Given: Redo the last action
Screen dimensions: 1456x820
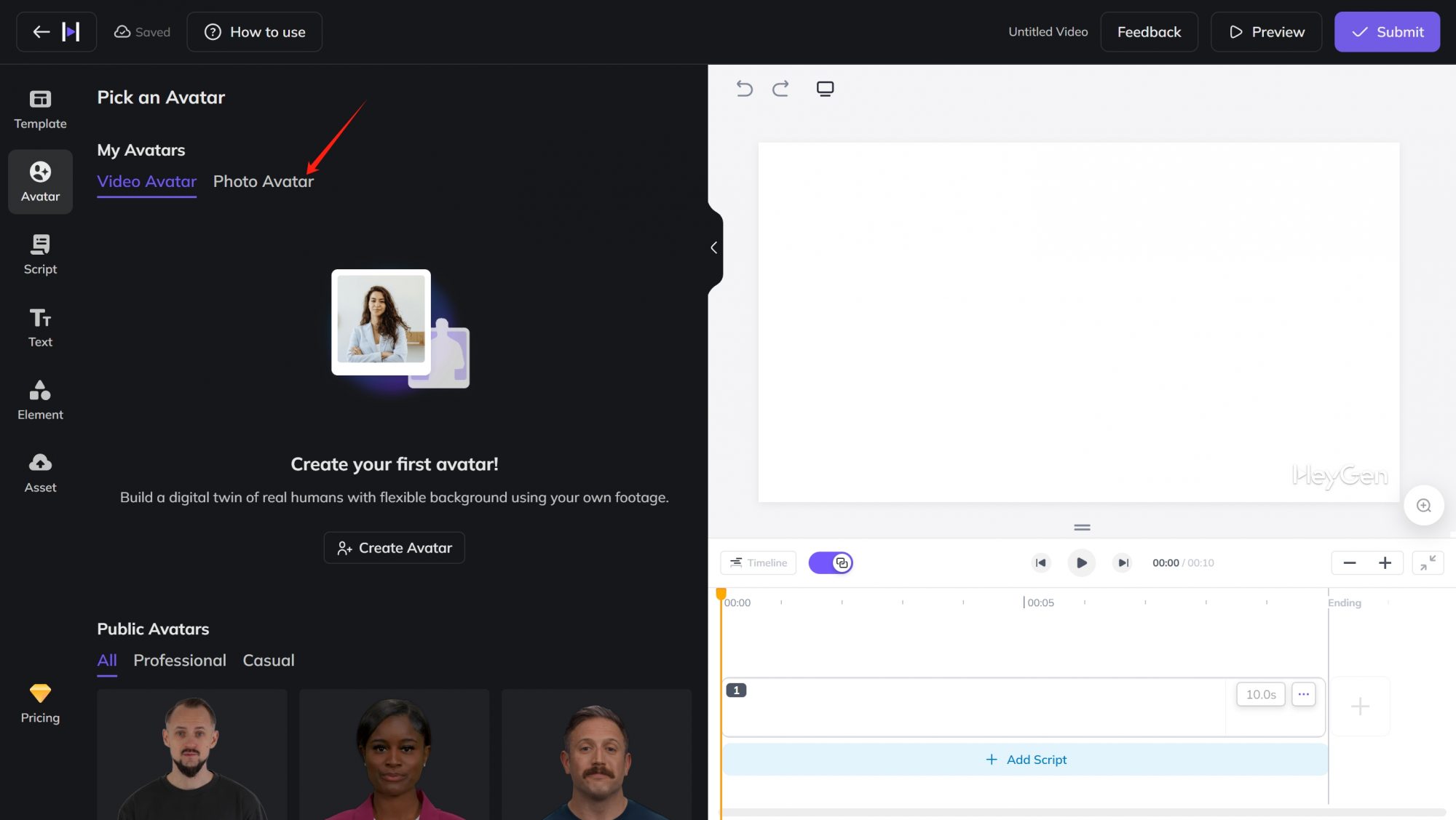Looking at the screenshot, I should [x=780, y=89].
